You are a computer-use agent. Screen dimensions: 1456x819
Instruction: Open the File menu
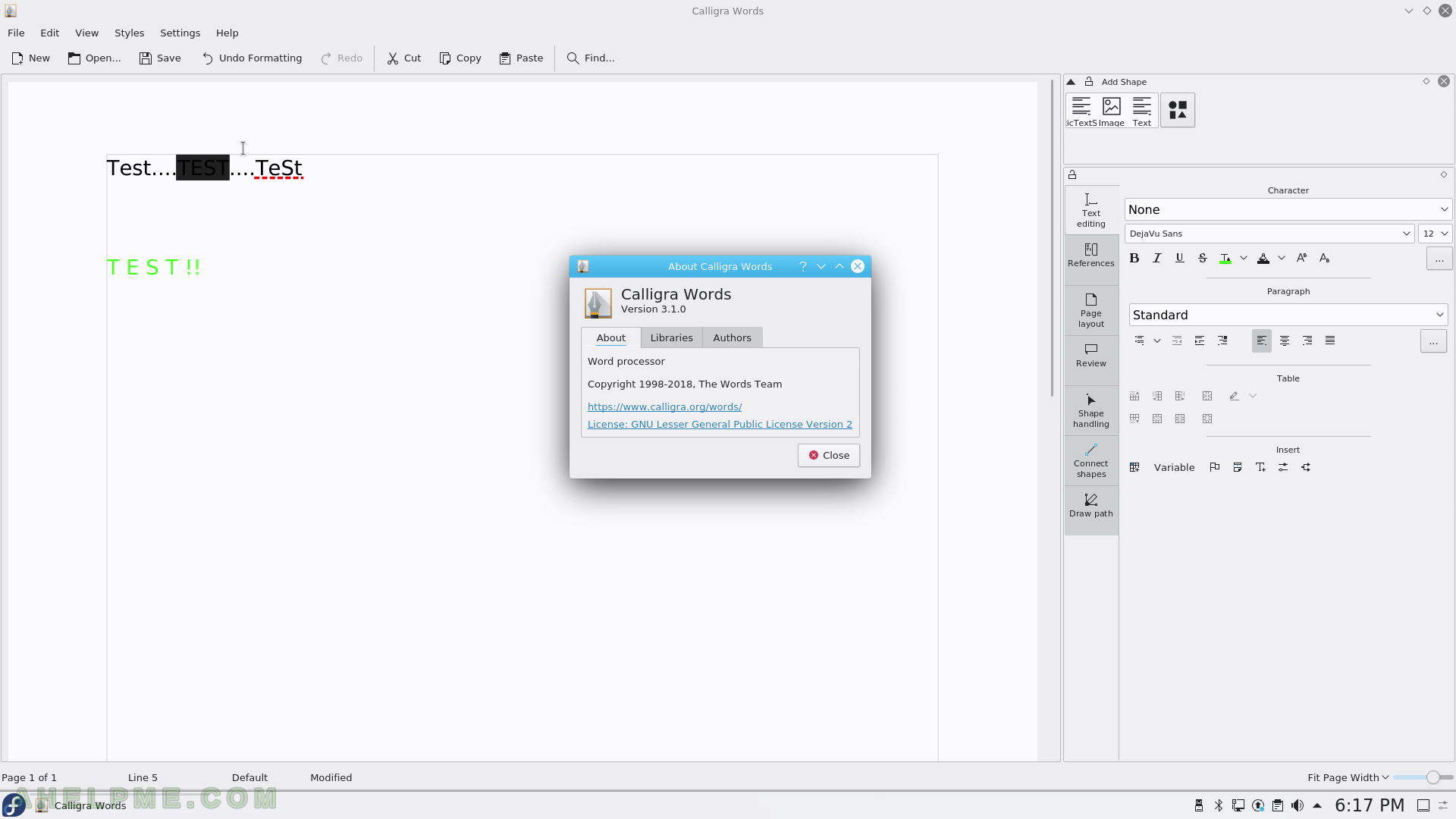(16, 33)
